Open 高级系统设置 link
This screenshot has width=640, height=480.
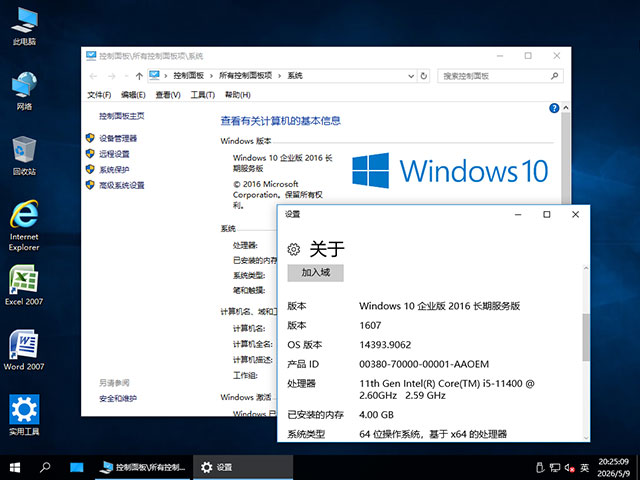pos(122,185)
